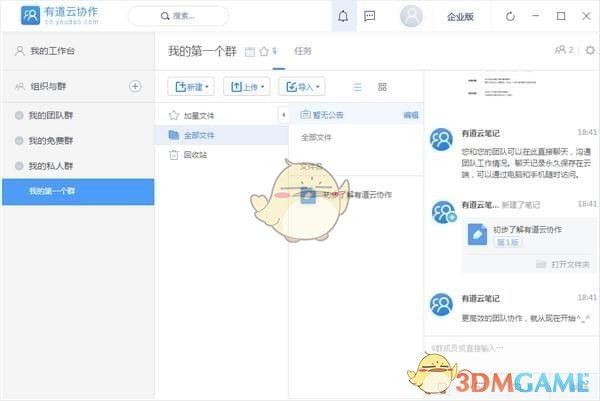Focus the 搜索 search box
This screenshot has width=600, height=401.
click(179, 16)
